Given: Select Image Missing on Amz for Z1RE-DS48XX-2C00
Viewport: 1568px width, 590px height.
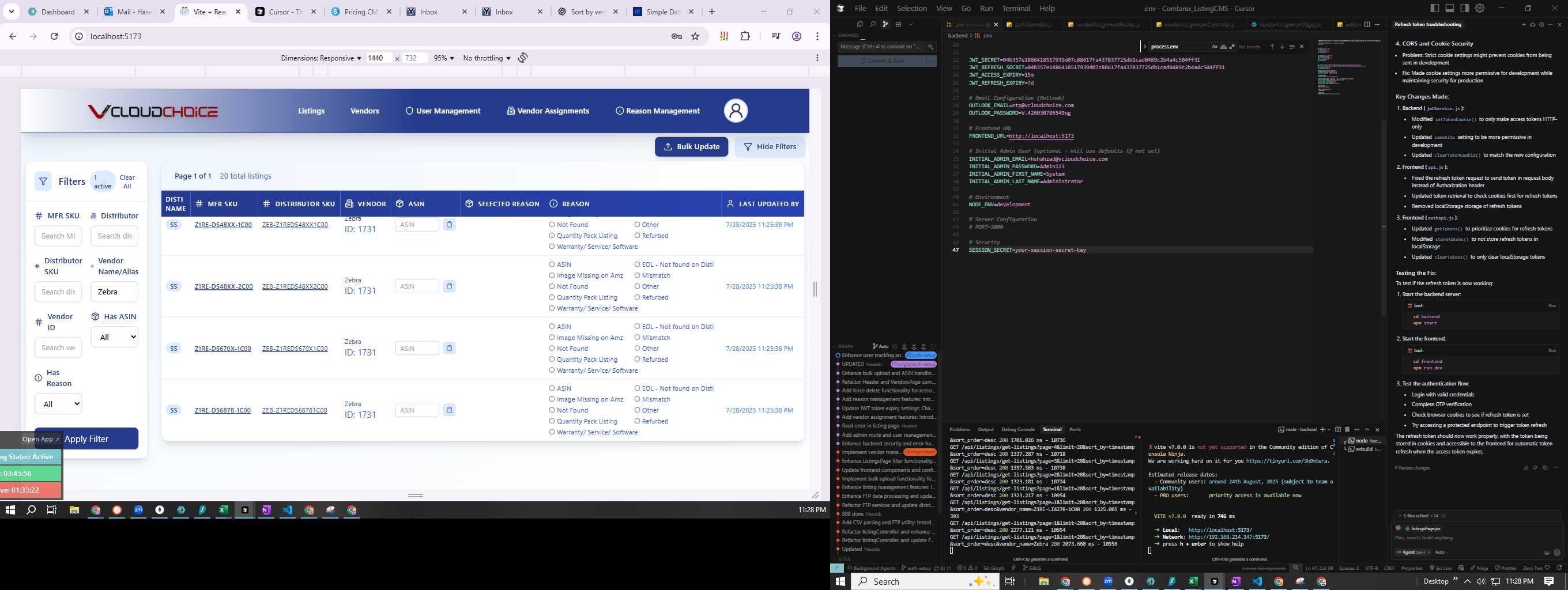Looking at the screenshot, I should click(x=552, y=275).
